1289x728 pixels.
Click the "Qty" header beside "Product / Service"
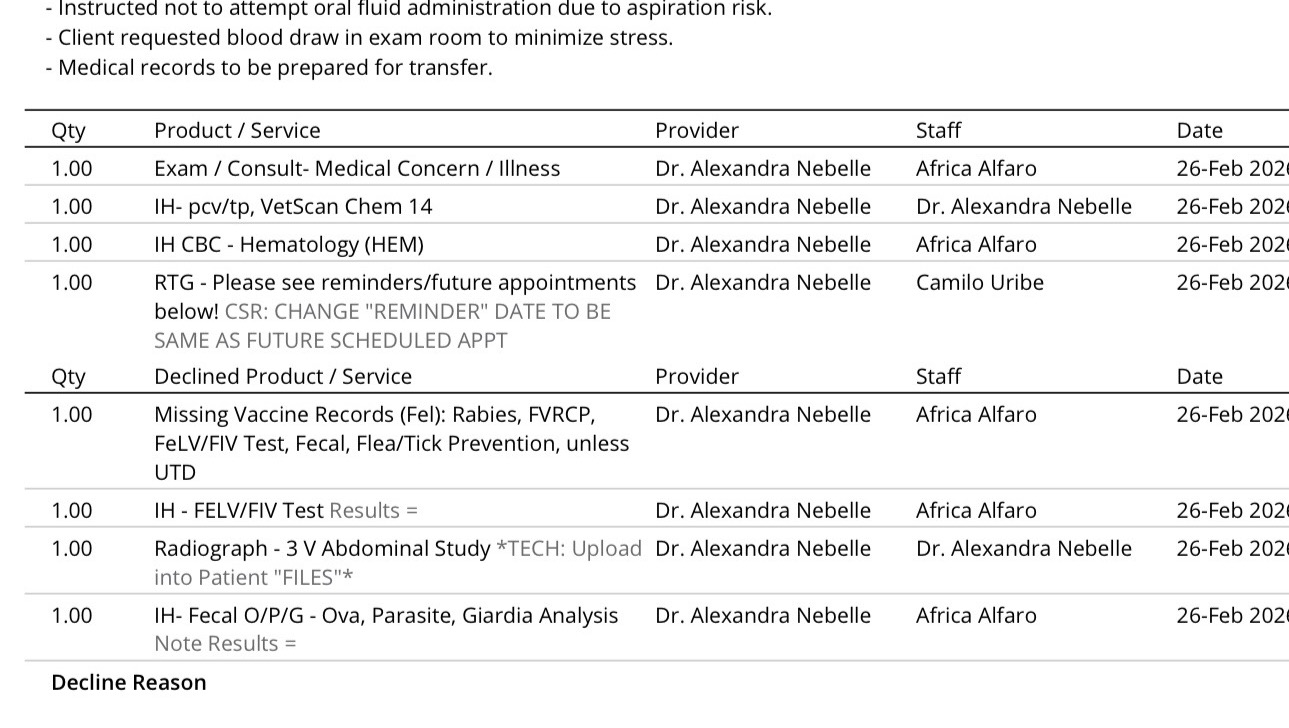[68, 131]
